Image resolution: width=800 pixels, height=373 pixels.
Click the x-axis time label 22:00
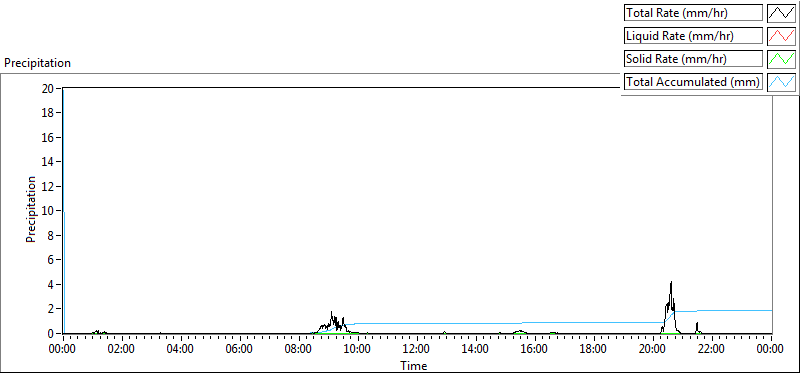coord(712,349)
